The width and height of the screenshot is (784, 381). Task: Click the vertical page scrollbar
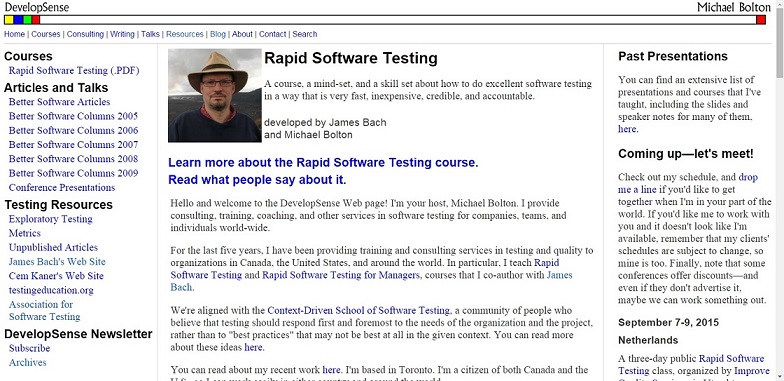[x=780, y=190]
